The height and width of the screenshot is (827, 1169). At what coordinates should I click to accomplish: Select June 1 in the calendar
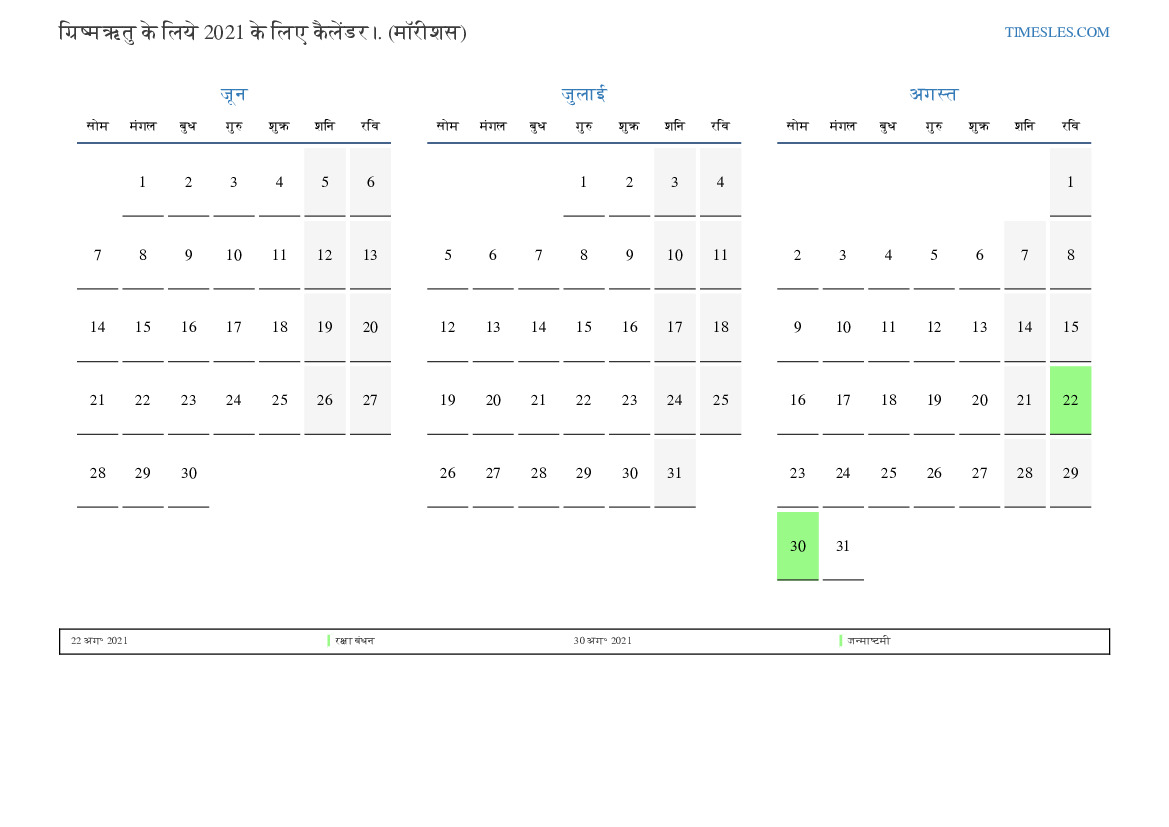pos(143,182)
